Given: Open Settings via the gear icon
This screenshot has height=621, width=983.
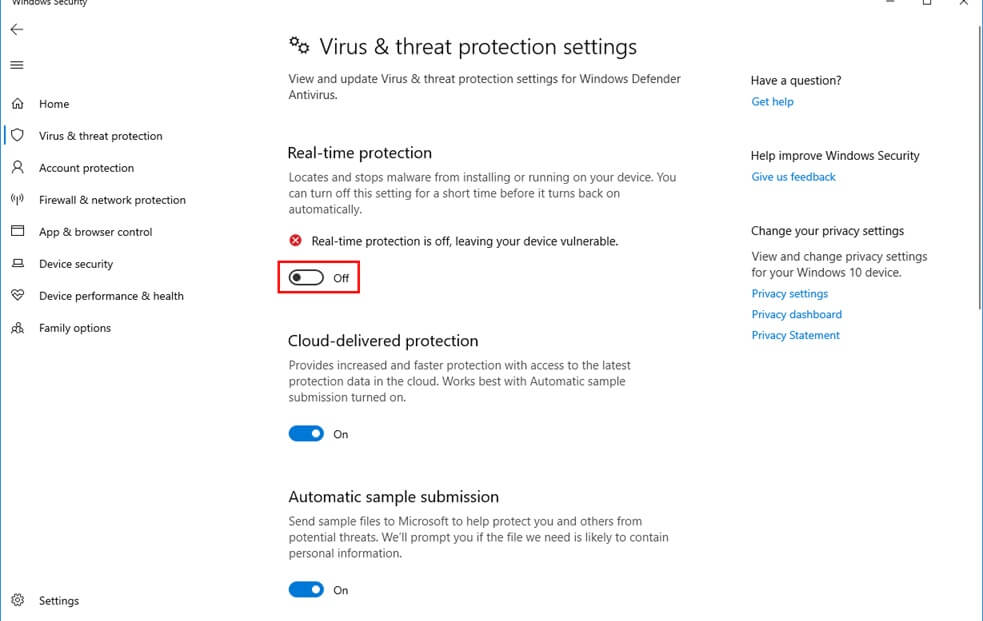Looking at the screenshot, I should click(x=16, y=600).
